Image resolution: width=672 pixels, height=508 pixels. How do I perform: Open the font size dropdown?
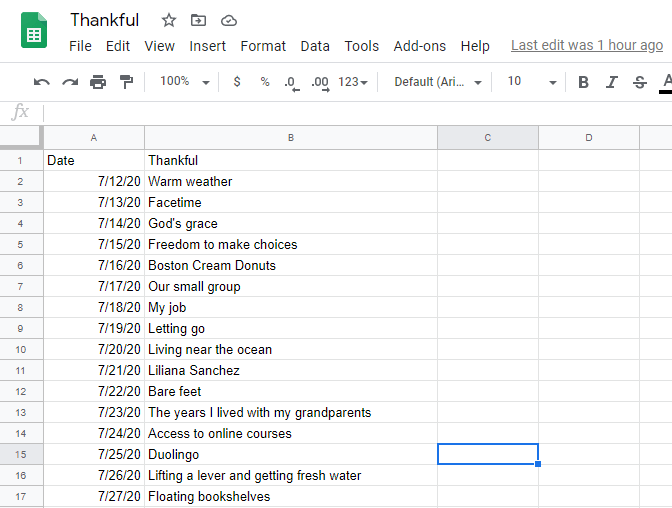pyautogui.click(x=531, y=82)
